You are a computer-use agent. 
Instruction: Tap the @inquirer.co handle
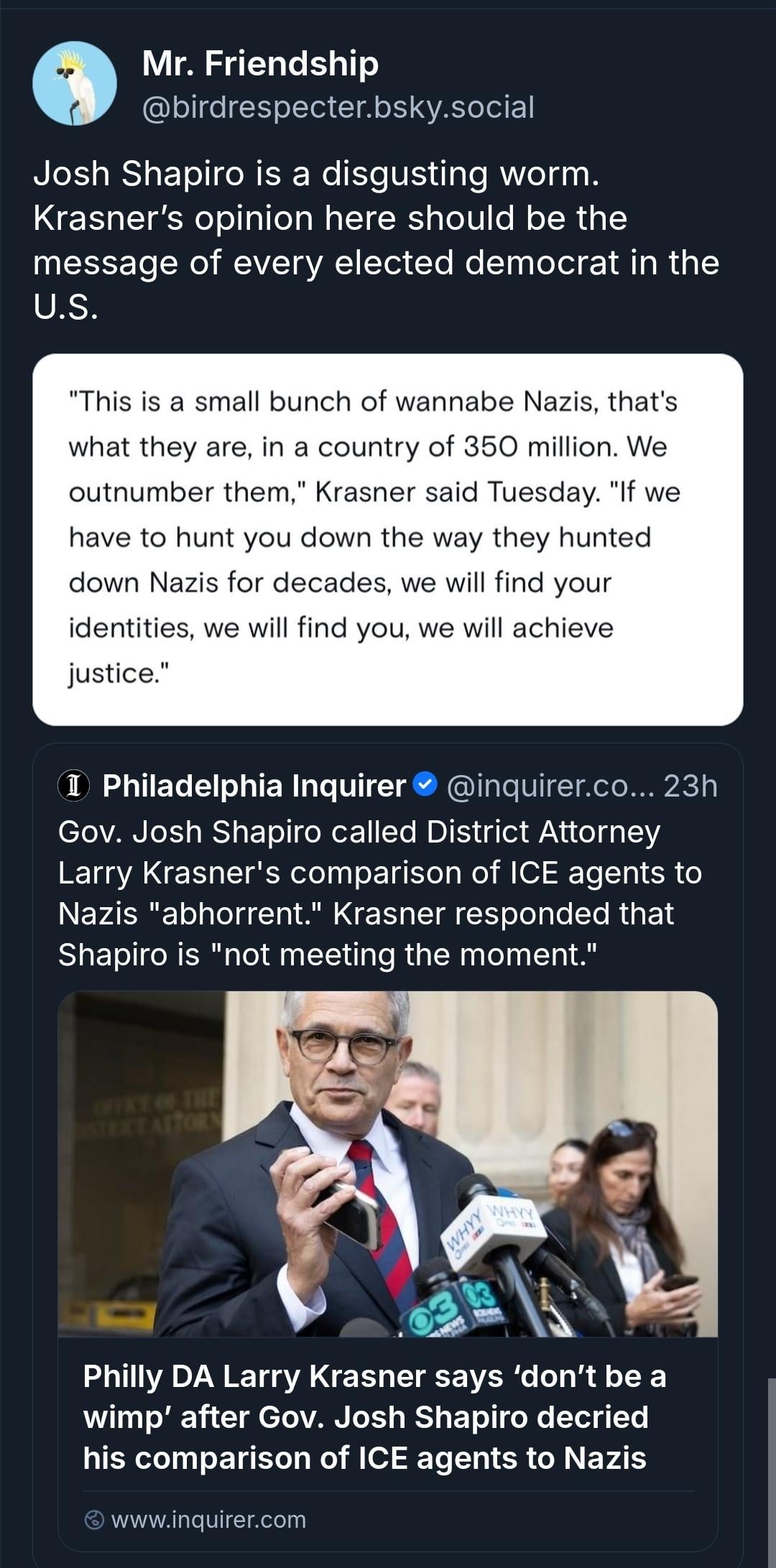(550, 786)
